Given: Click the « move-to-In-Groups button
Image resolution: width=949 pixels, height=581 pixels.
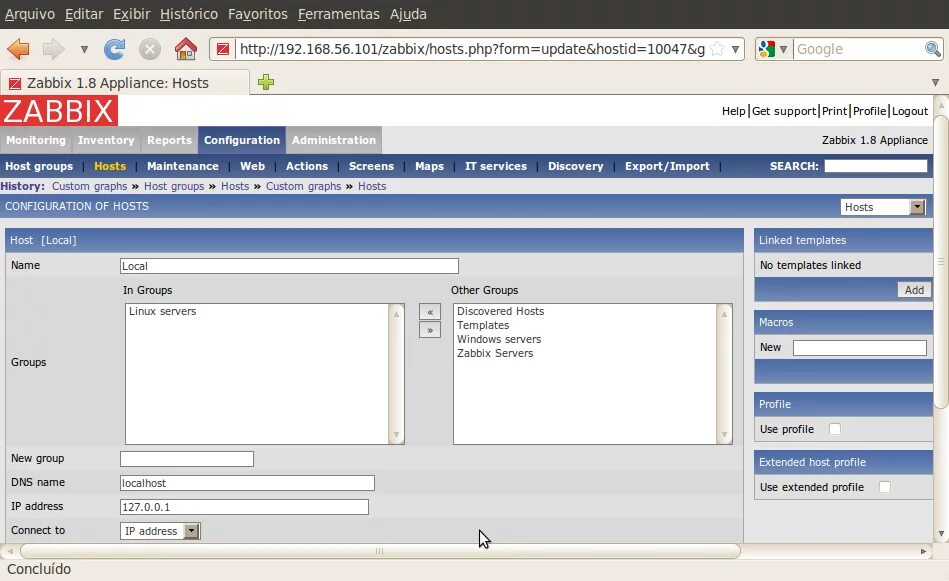Looking at the screenshot, I should [x=430, y=312].
